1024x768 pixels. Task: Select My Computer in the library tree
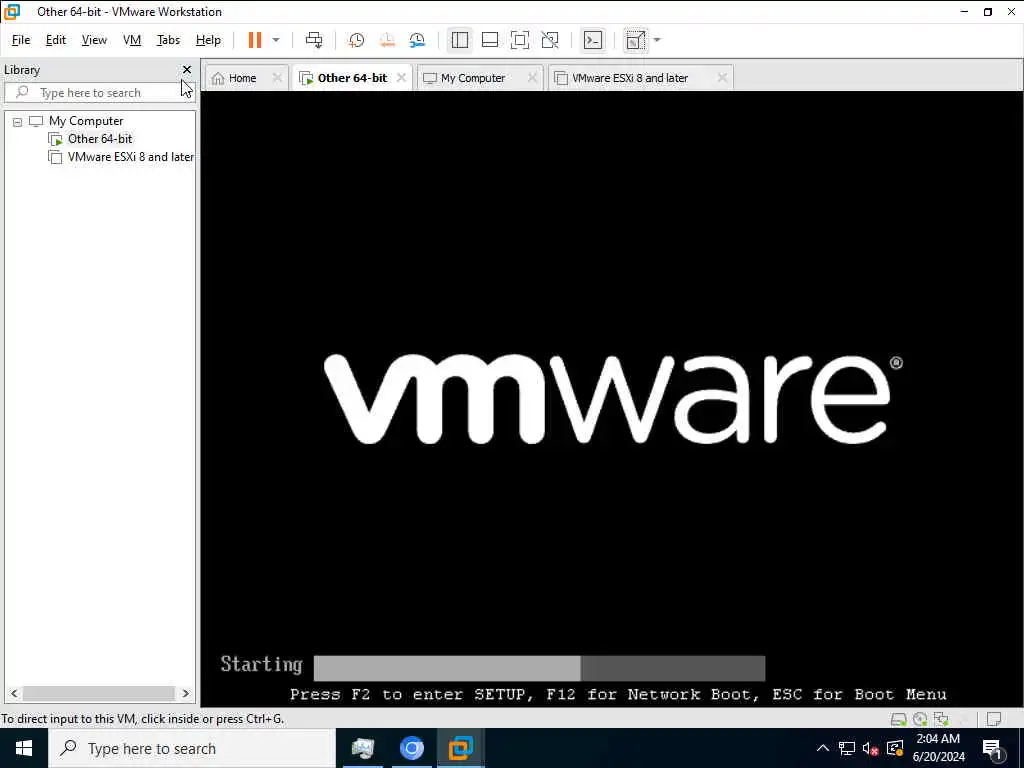(x=86, y=121)
